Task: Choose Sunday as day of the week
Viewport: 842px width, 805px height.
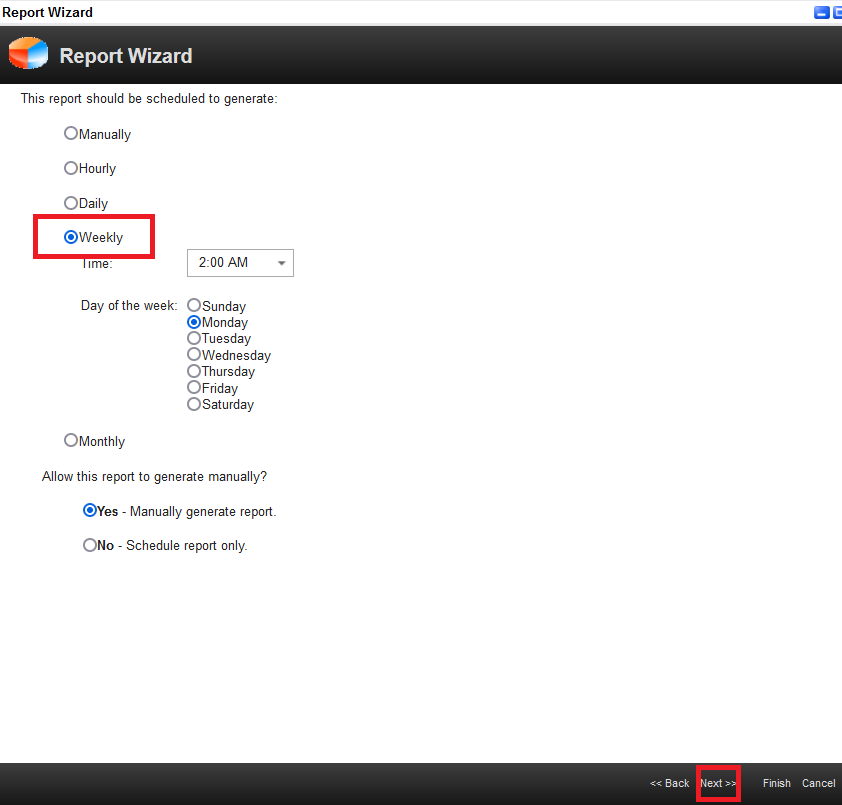Action: point(194,305)
